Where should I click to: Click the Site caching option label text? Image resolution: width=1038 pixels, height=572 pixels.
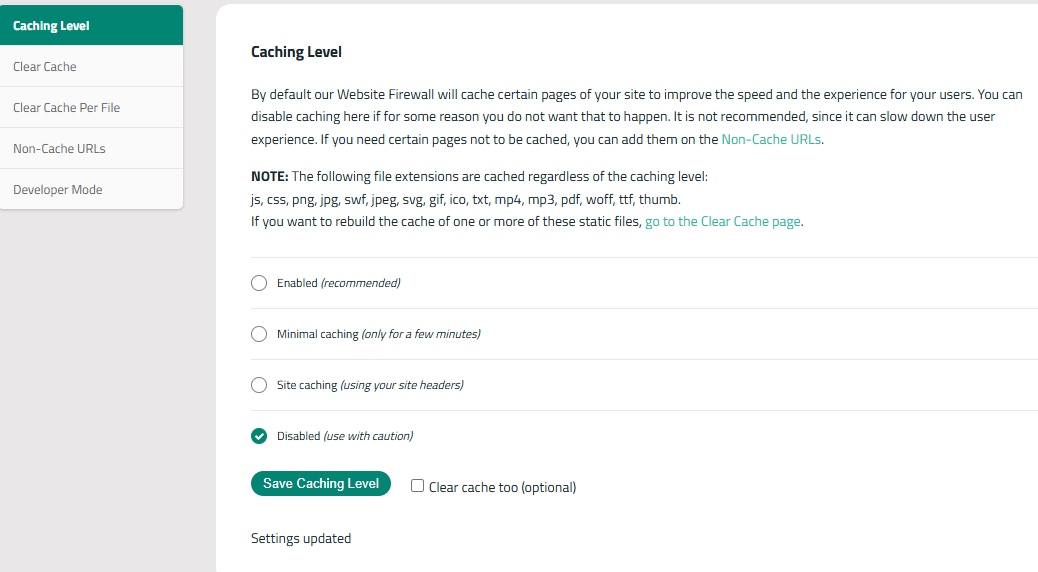point(370,385)
